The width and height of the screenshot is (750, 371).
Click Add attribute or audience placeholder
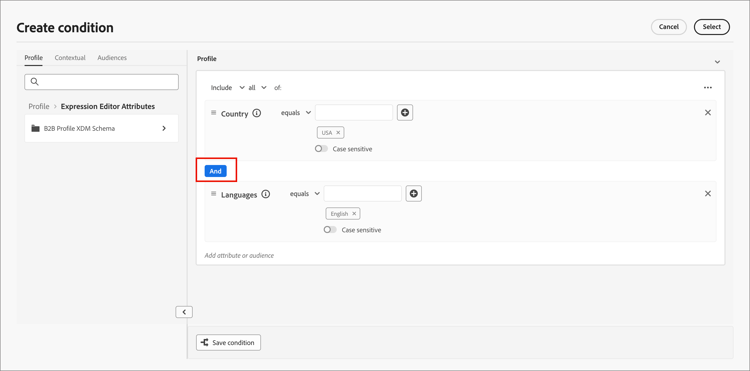[239, 255]
